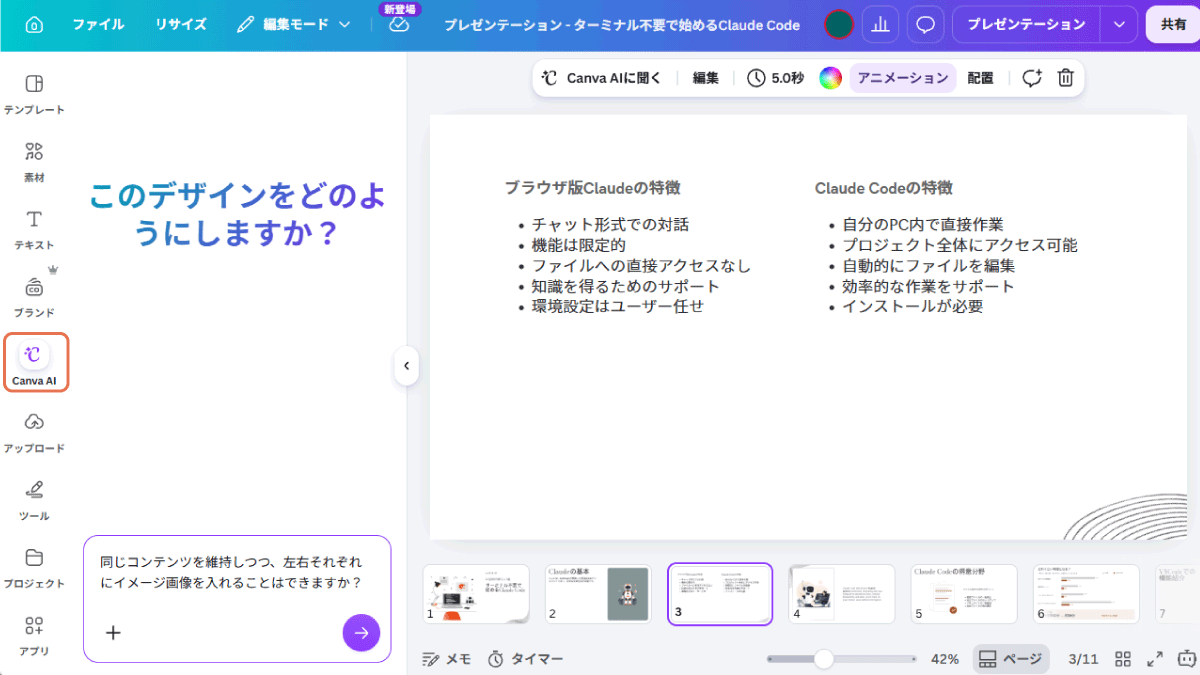Open アップロード panel
Screen dimensions: 1200x675
[34, 432]
